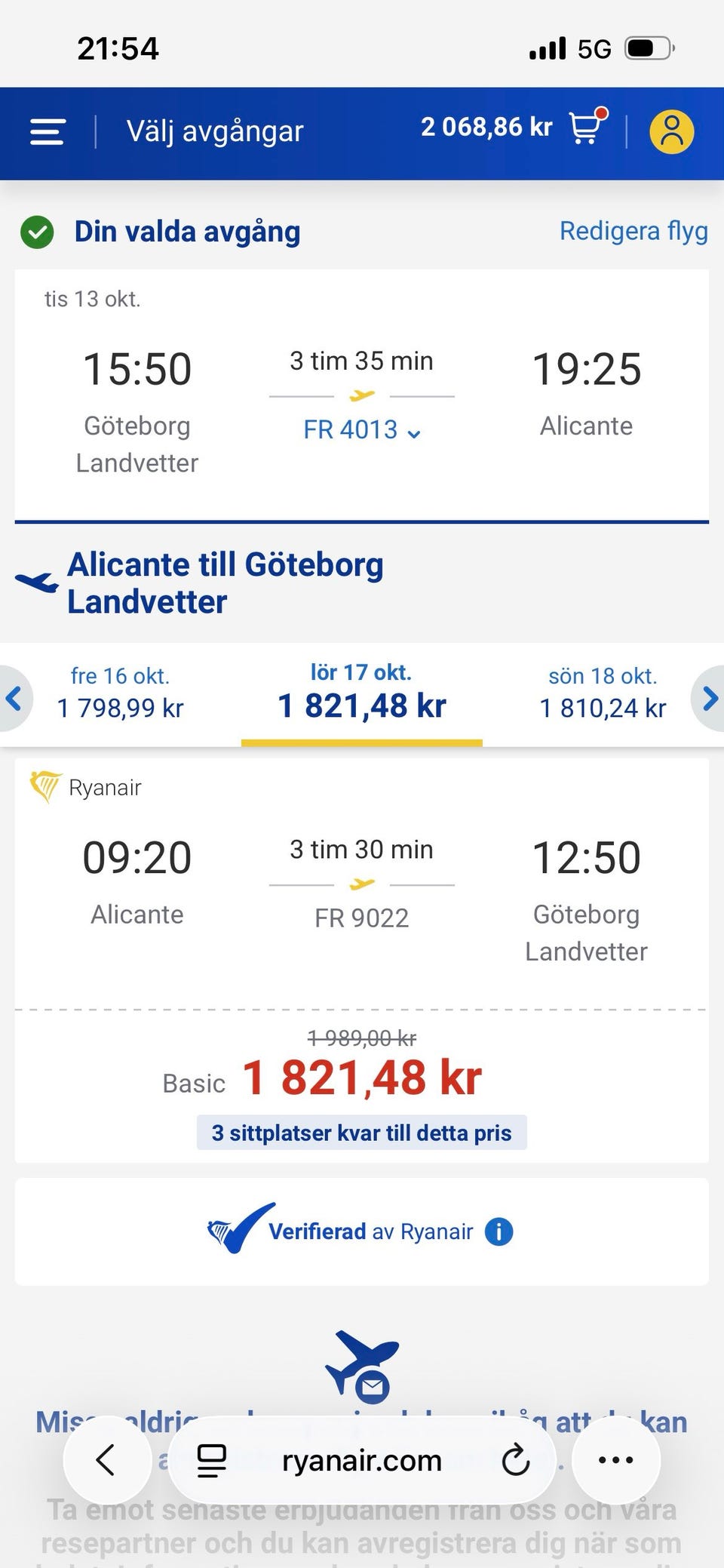This screenshot has height=1568, width=724.
Task: Show earlier dates with left arrow
Action: [x=14, y=699]
